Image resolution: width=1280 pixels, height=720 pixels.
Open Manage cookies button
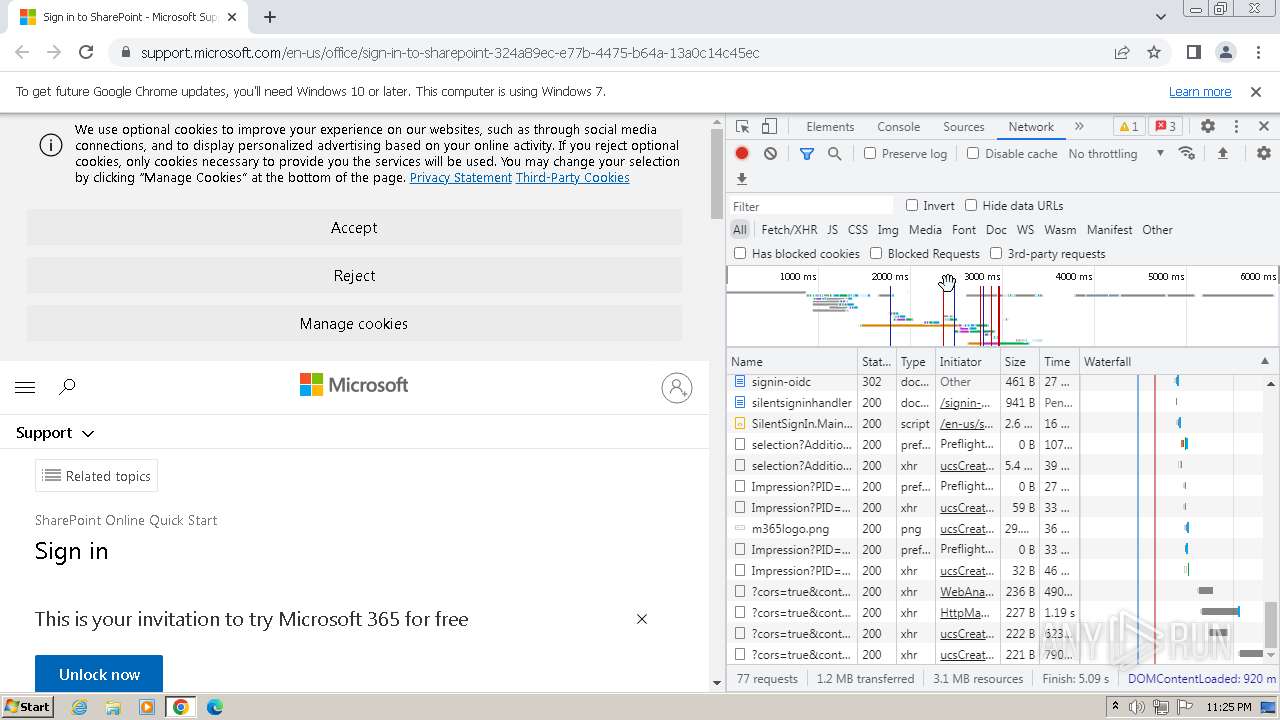coord(354,324)
